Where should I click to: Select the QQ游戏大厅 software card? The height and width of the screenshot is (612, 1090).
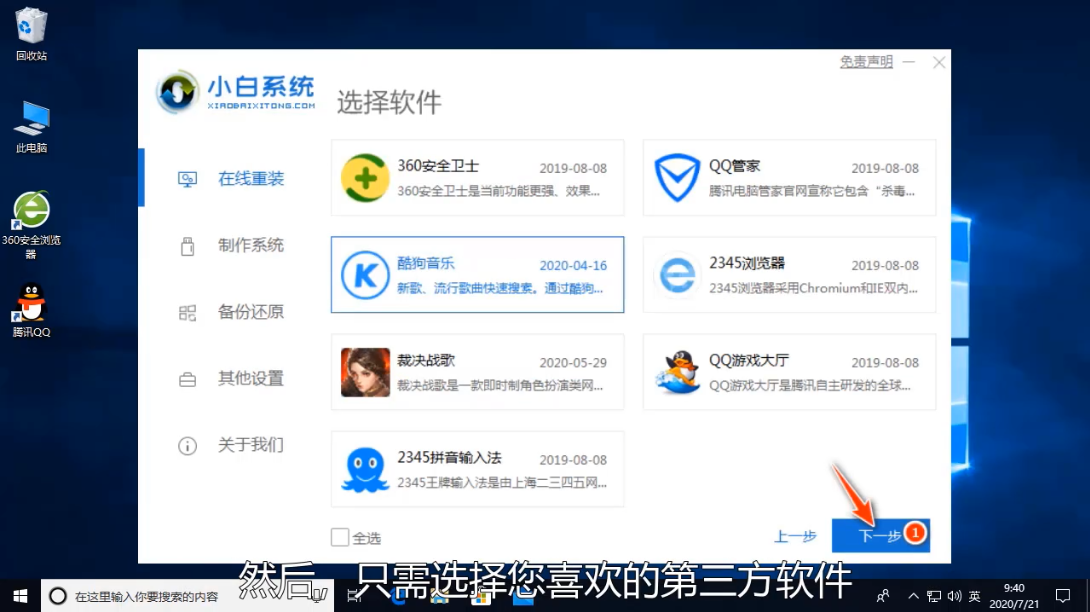[x=789, y=372]
